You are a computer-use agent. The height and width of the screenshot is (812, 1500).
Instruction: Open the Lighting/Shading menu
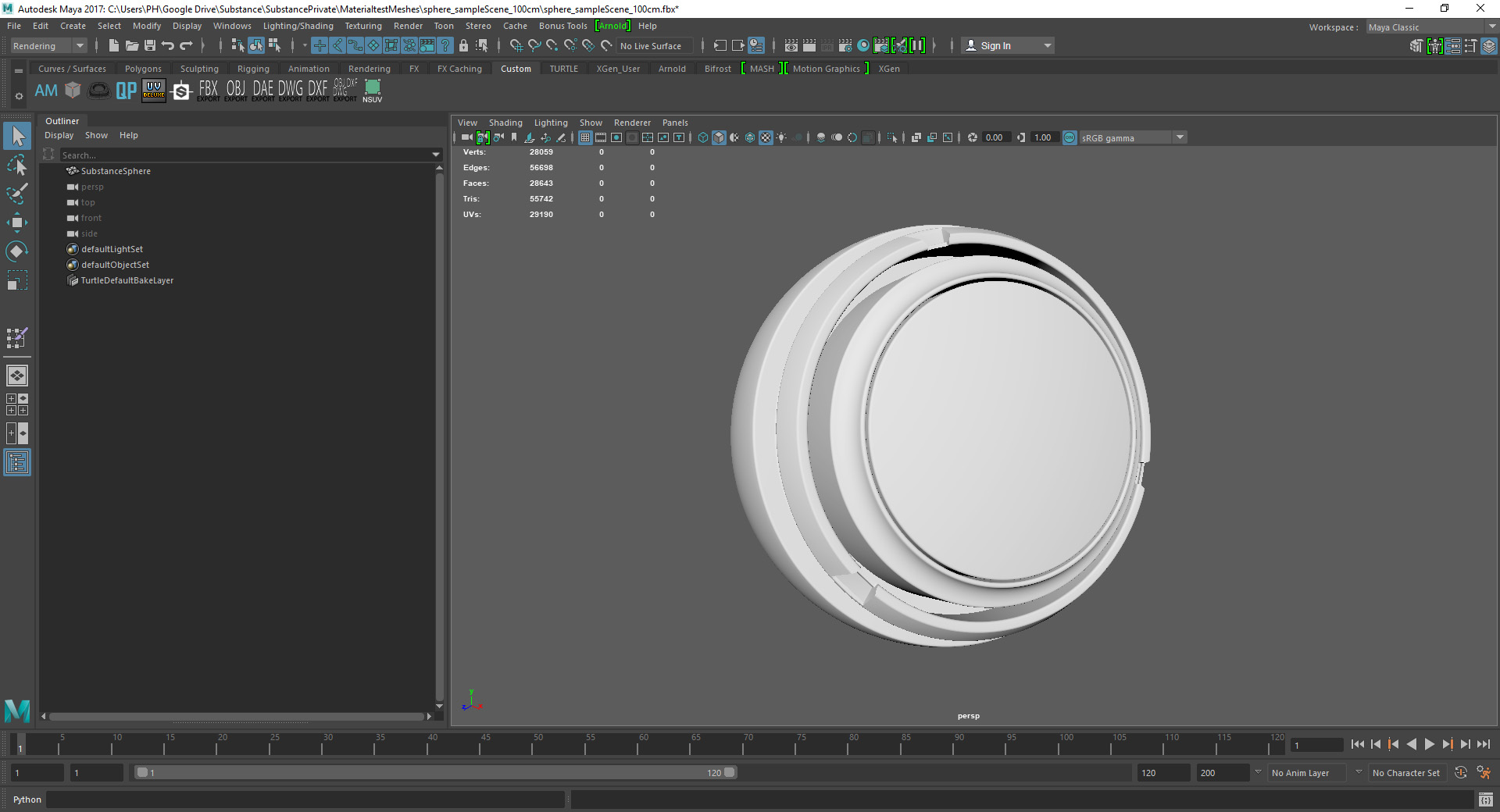(x=298, y=26)
